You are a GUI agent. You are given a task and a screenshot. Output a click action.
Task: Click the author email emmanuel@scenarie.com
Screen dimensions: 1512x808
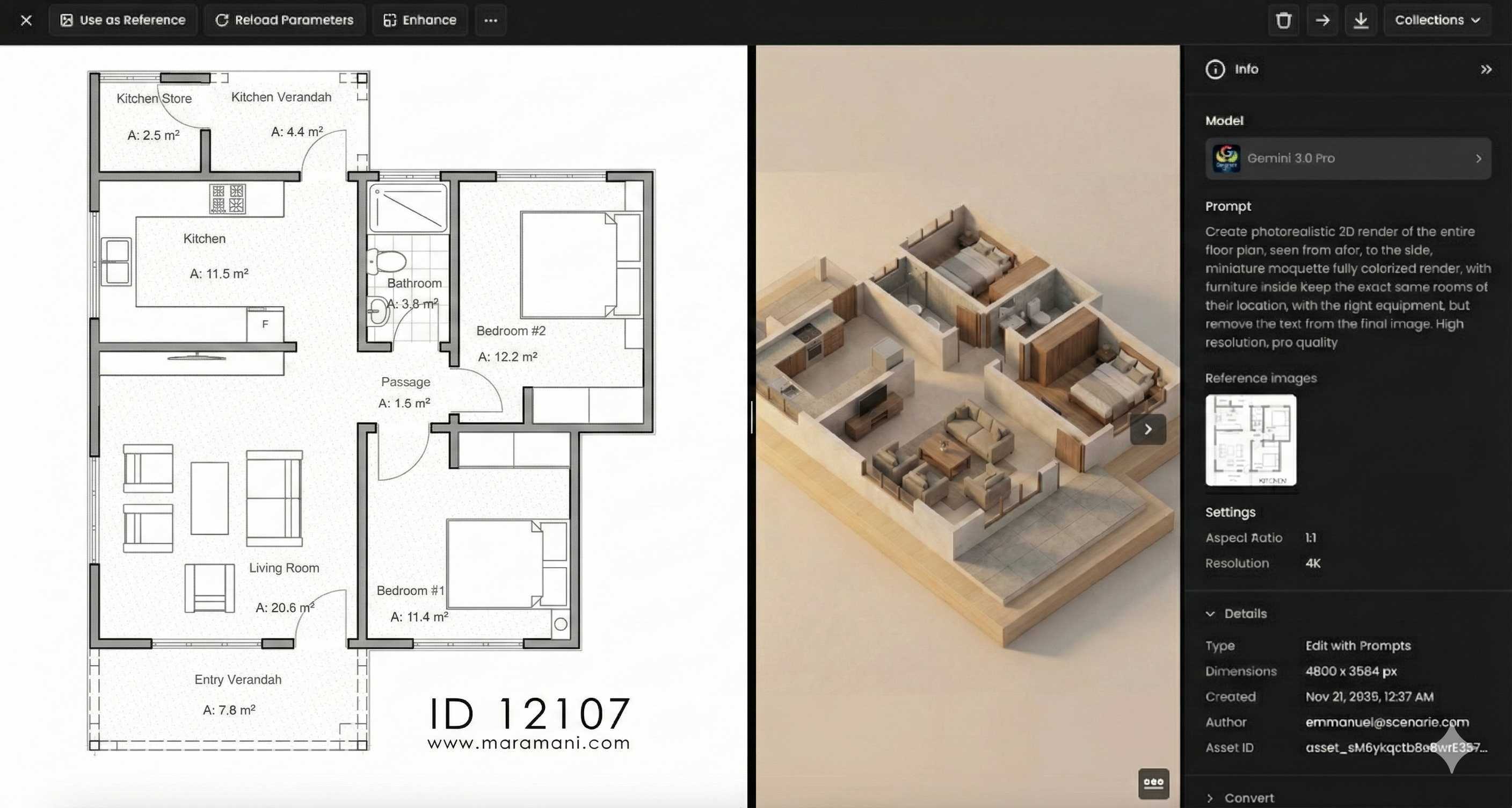[x=1387, y=722]
